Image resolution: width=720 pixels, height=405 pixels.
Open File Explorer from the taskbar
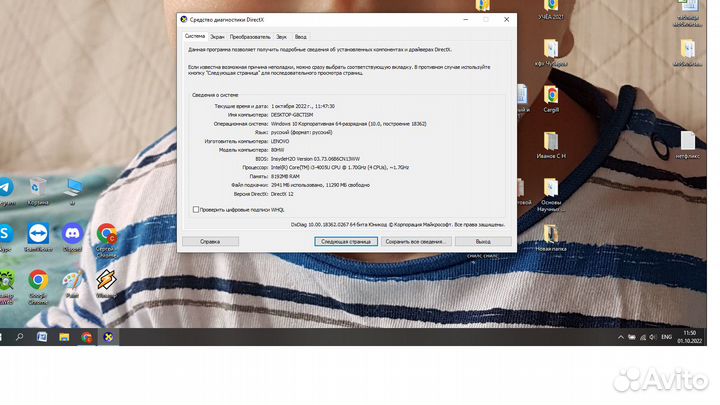(64, 337)
